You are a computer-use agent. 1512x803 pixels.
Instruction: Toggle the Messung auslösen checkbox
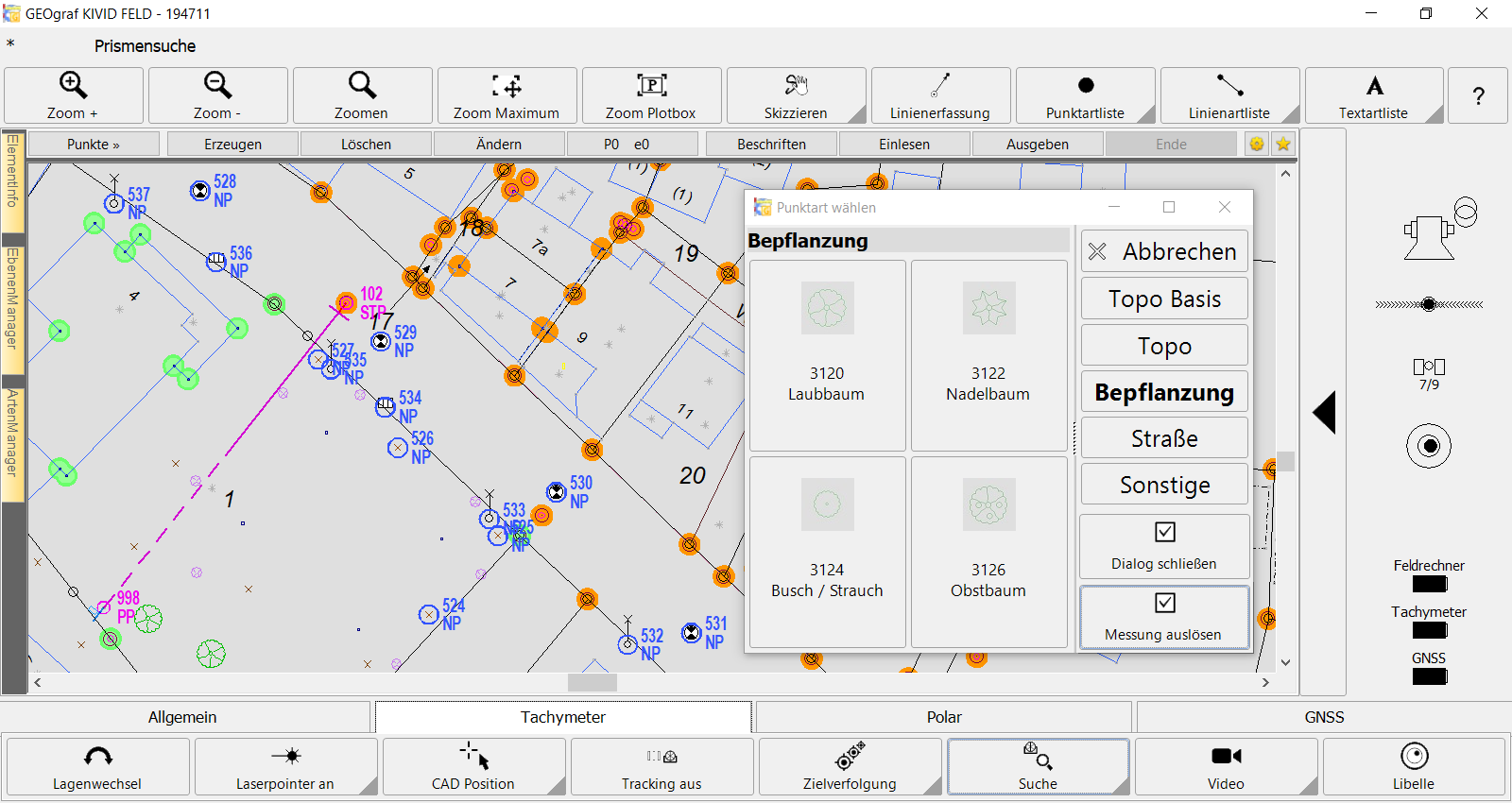coord(1164,604)
